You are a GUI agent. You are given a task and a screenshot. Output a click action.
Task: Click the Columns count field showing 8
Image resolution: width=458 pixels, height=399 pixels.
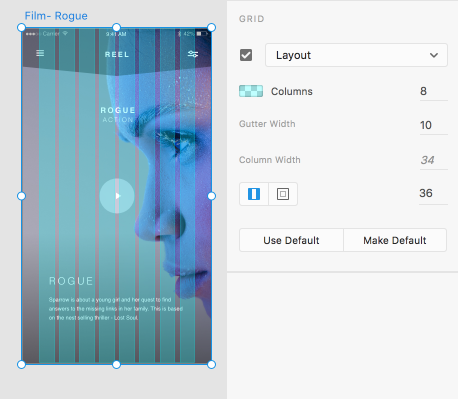pyautogui.click(x=433, y=91)
